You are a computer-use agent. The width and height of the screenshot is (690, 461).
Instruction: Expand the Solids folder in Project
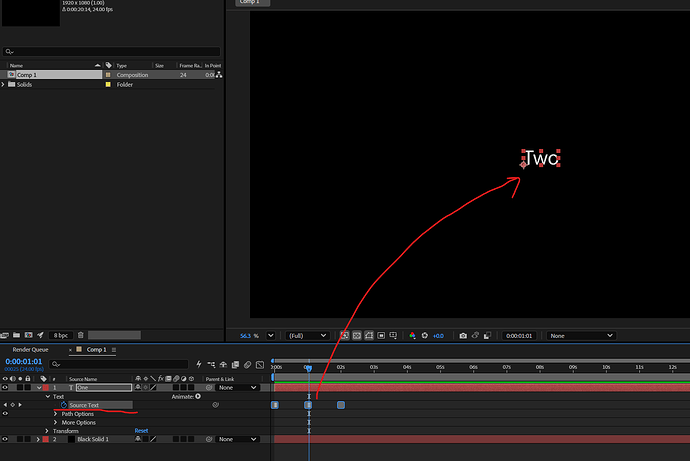3,84
